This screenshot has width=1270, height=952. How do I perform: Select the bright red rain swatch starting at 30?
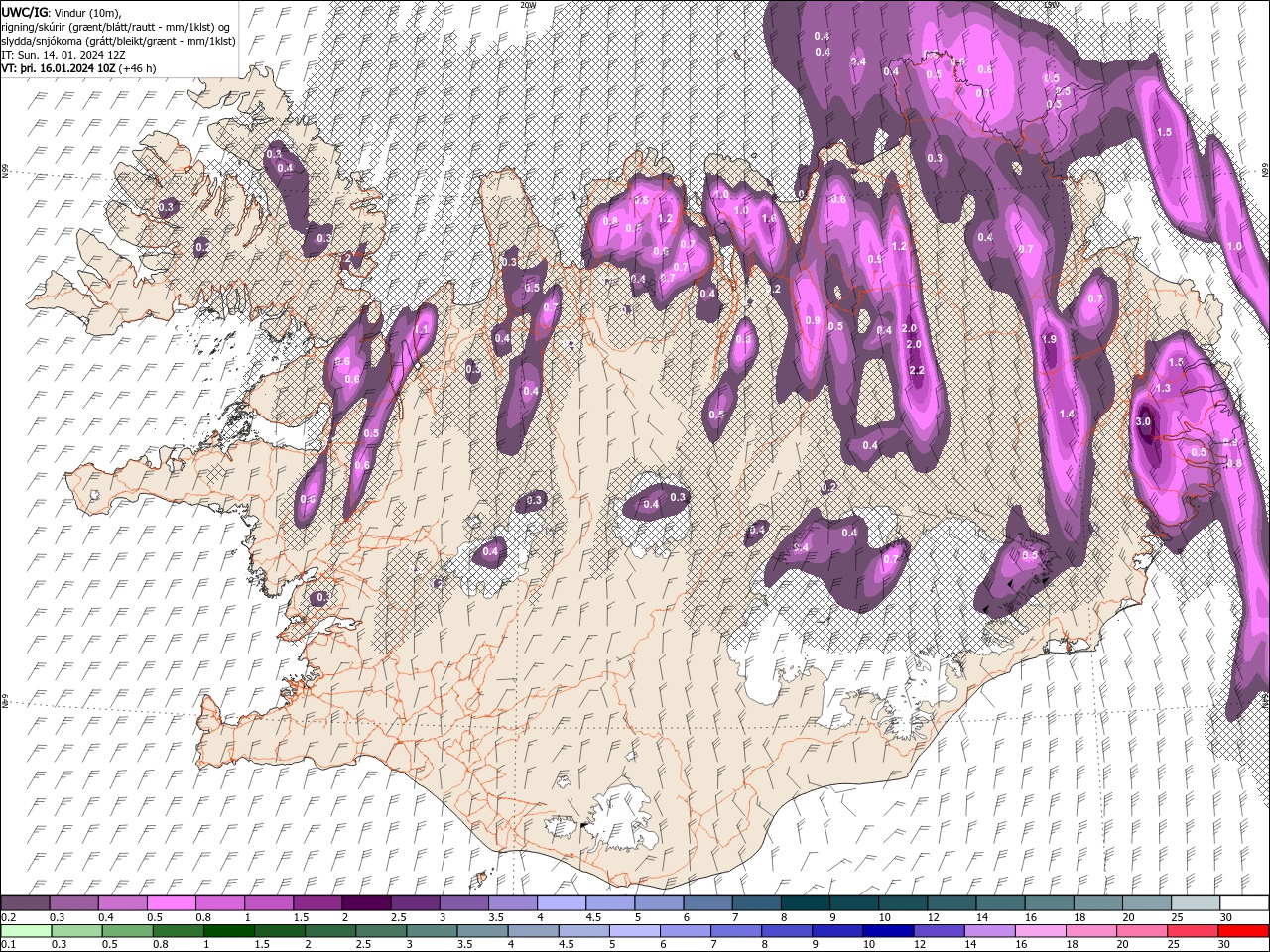[1243, 931]
